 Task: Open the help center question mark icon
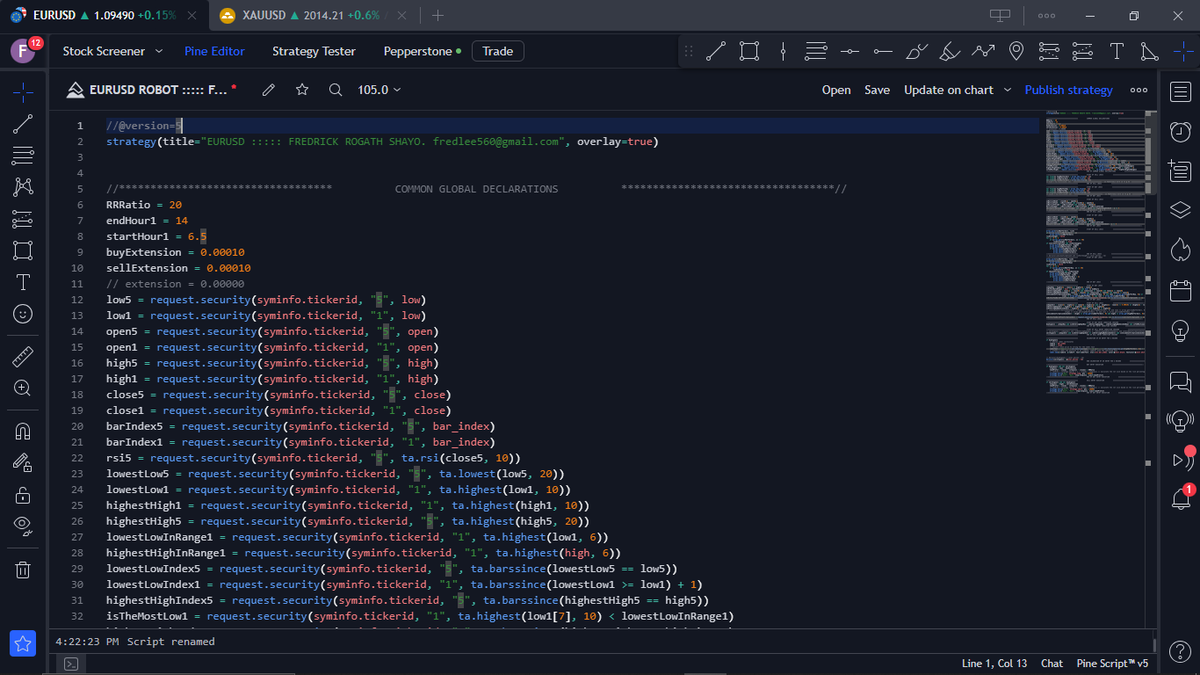coord(1180,650)
